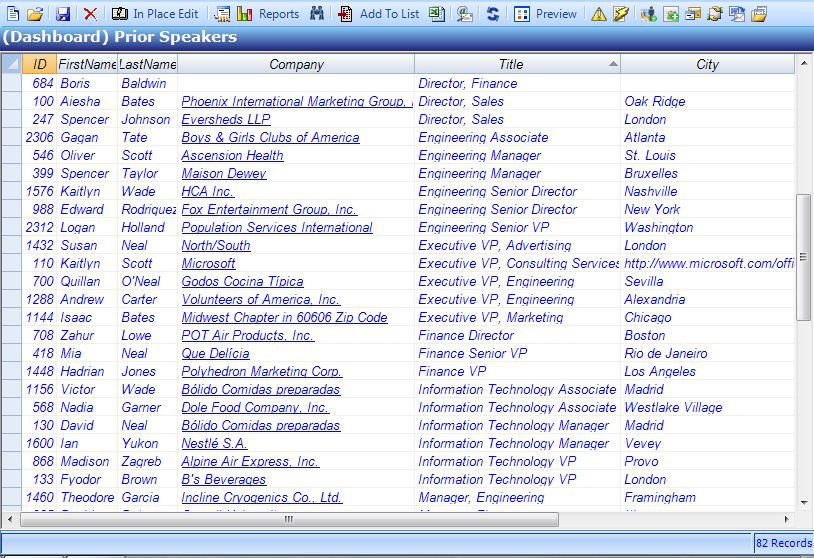Viewport: 814px width, 558px height.
Task: Open the Microsoft company link
Action: pos(208,263)
